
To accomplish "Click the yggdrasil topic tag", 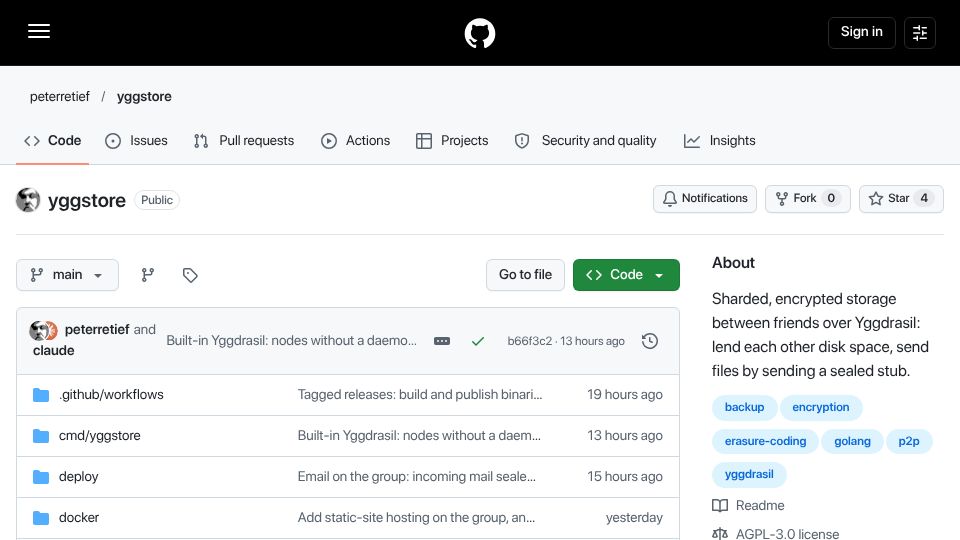I will [x=749, y=474].
